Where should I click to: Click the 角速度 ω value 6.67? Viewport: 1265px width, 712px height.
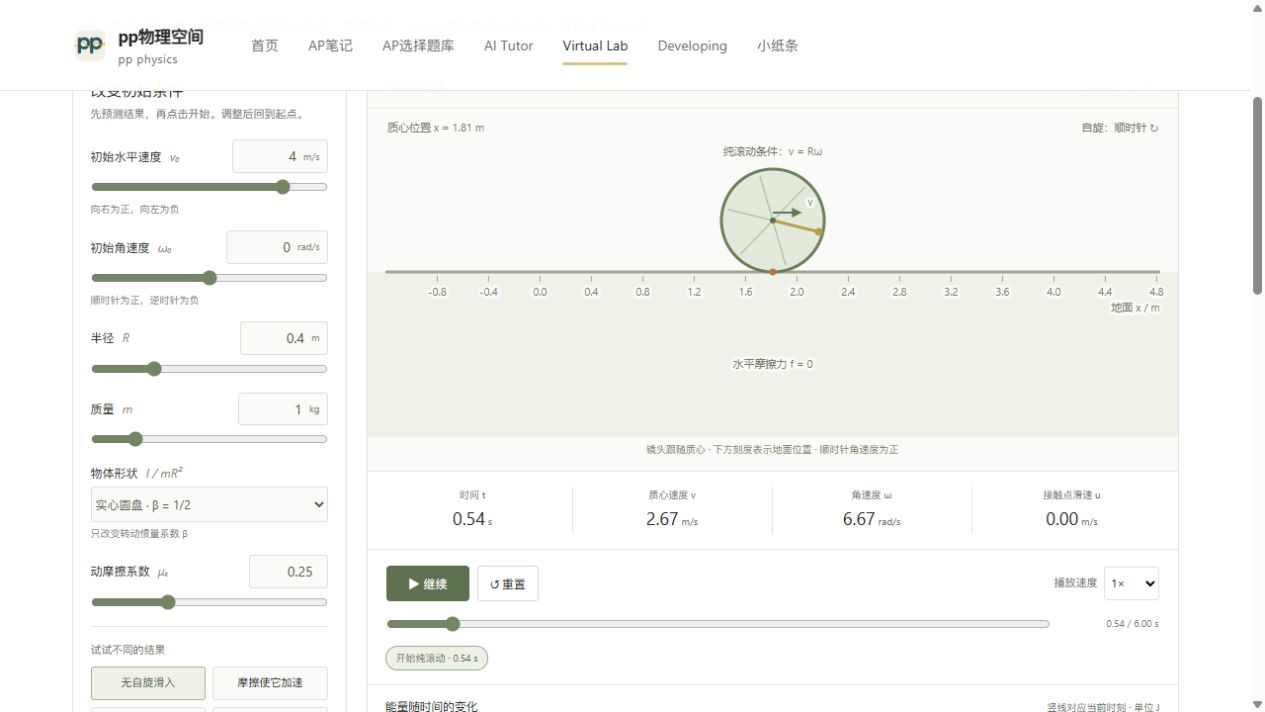[x=859, y=519]
